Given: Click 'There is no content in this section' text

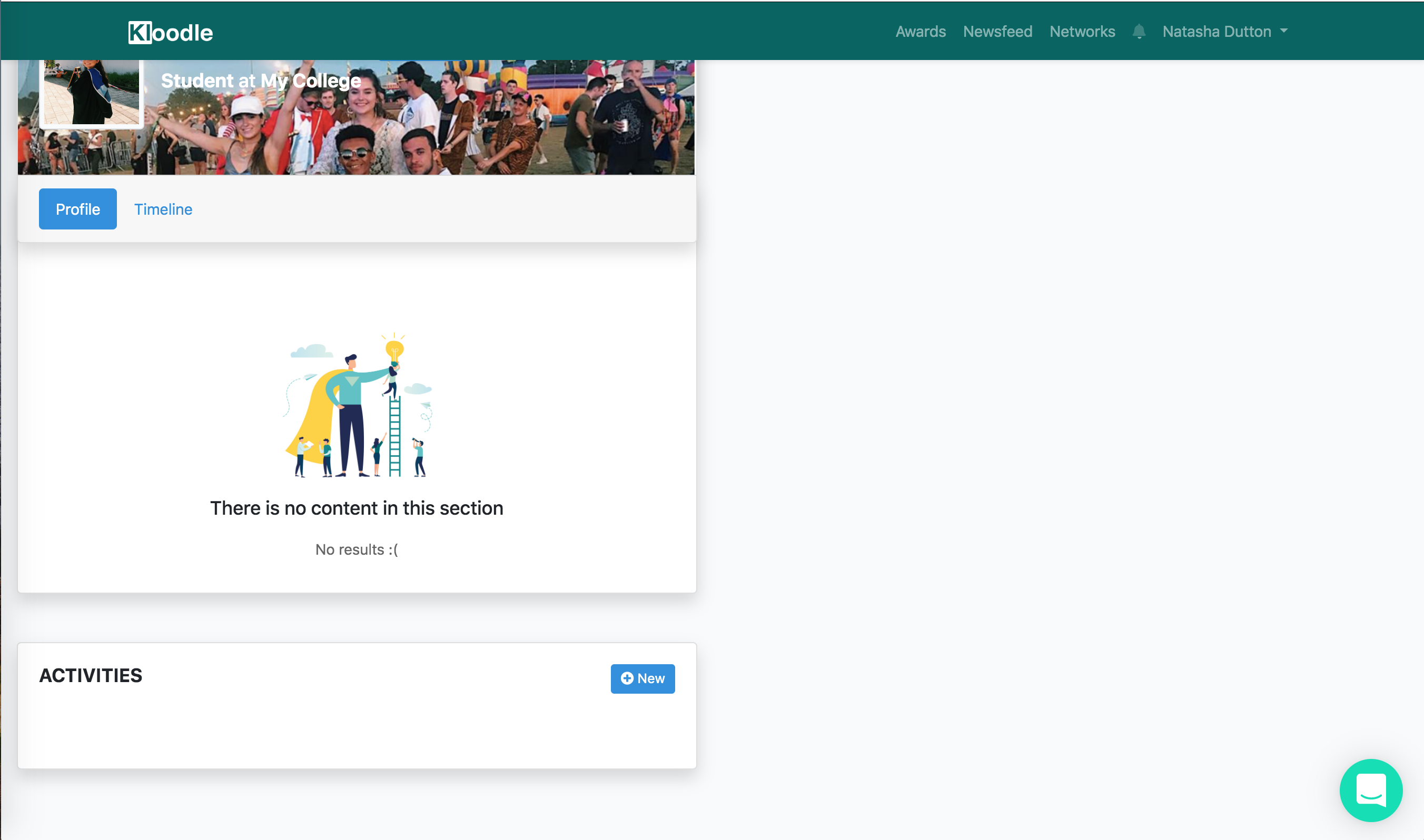Looking at the screenshot, I should point(356,508).
